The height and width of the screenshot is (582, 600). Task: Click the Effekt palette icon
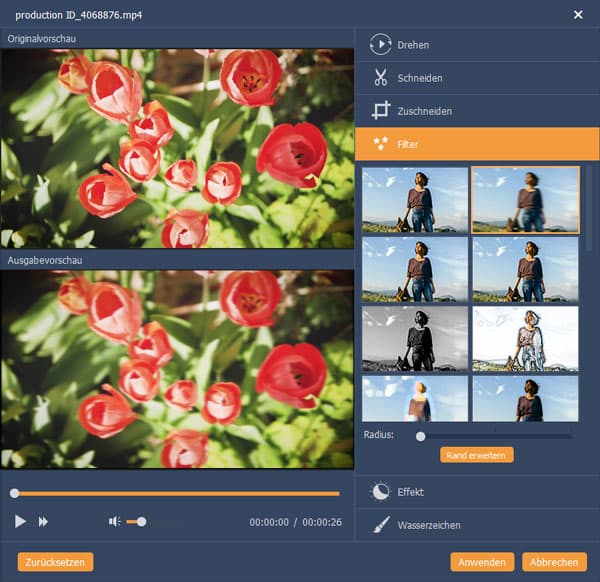pyautogui.click(x=380, y=492)
